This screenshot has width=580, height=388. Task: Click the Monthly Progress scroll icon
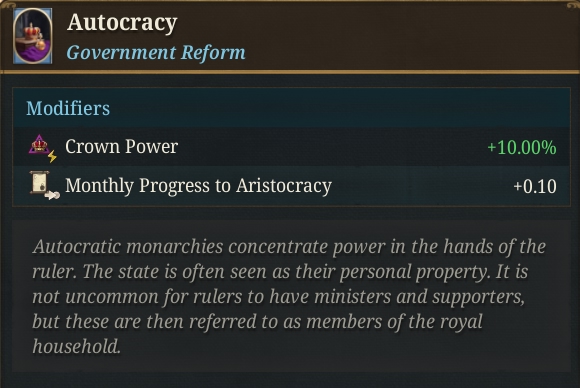pyautogui.click(x=44, y=185)
